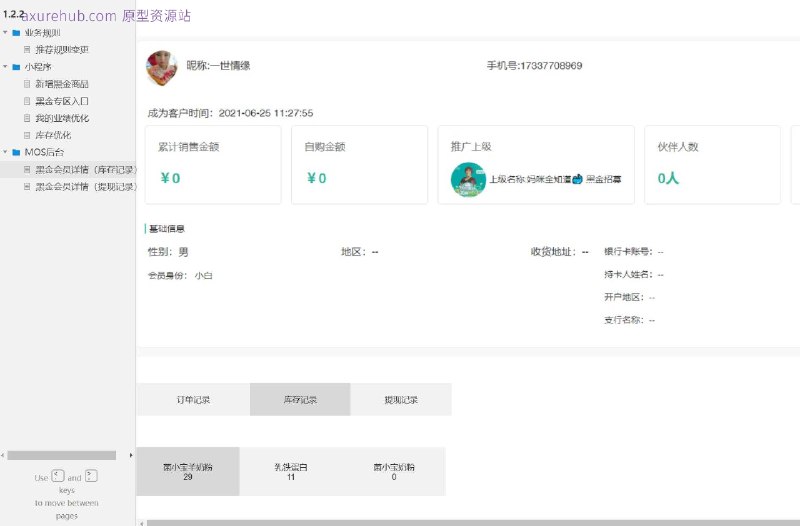Click the 地区 field
The height and width of the screenshot is (526, 800).
tap(360, 252)
